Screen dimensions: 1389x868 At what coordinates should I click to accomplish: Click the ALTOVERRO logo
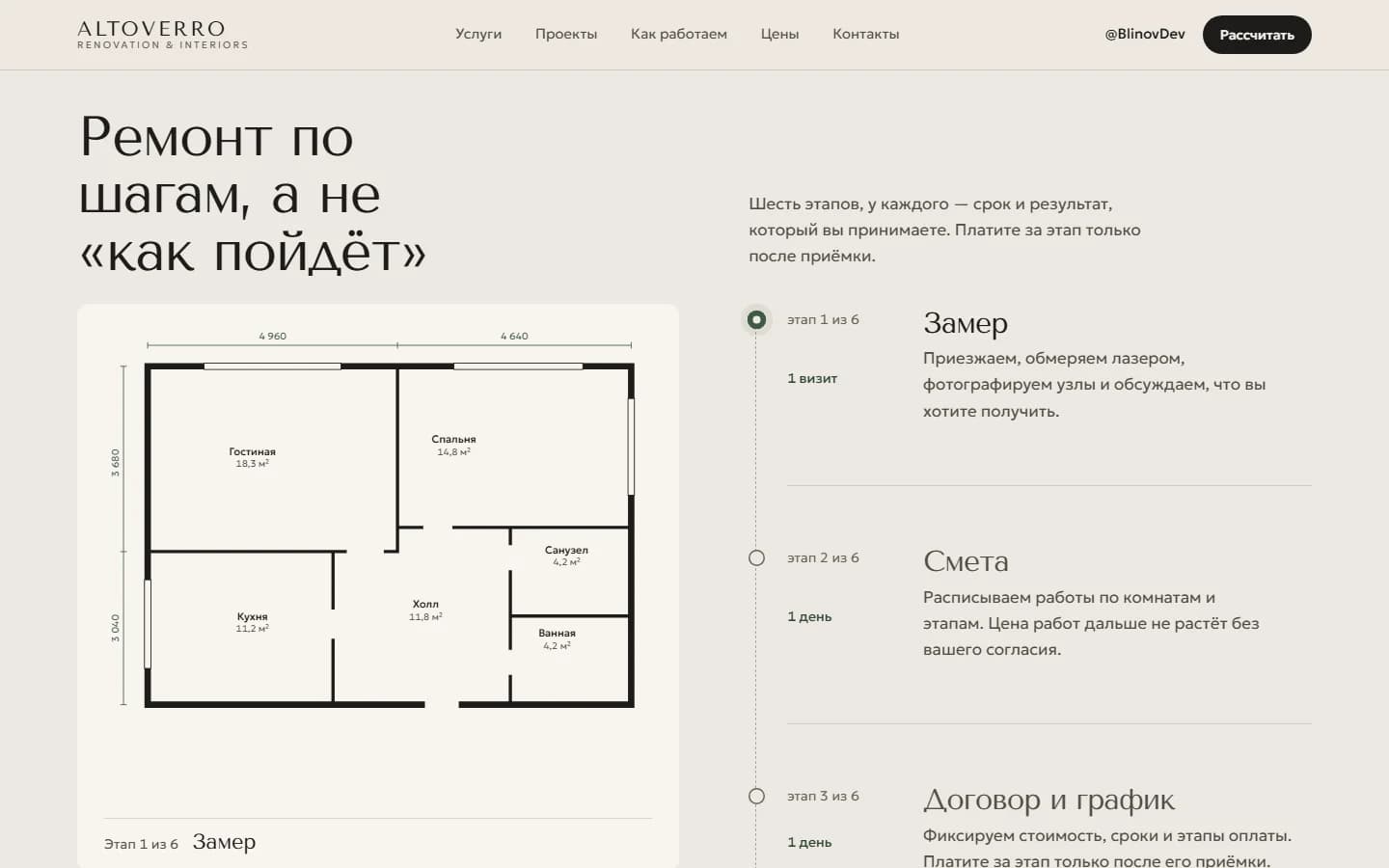click(162, 35)
